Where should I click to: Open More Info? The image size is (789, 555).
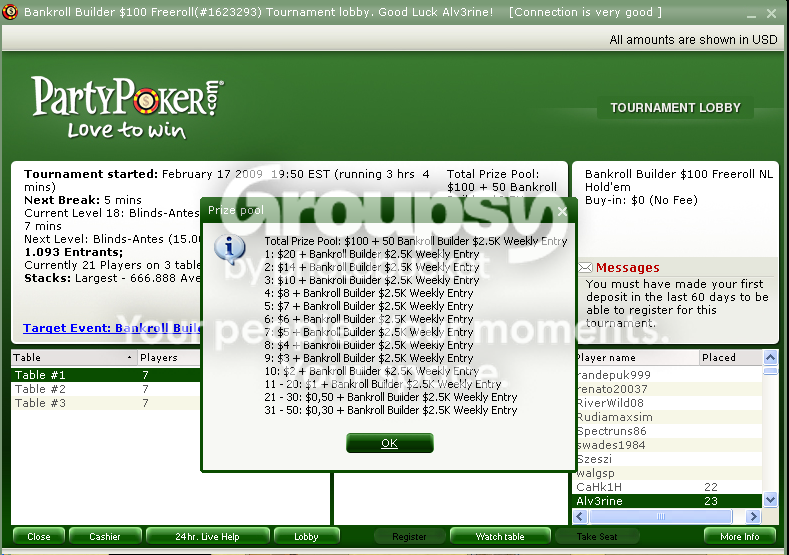click(x=739, y=536)
